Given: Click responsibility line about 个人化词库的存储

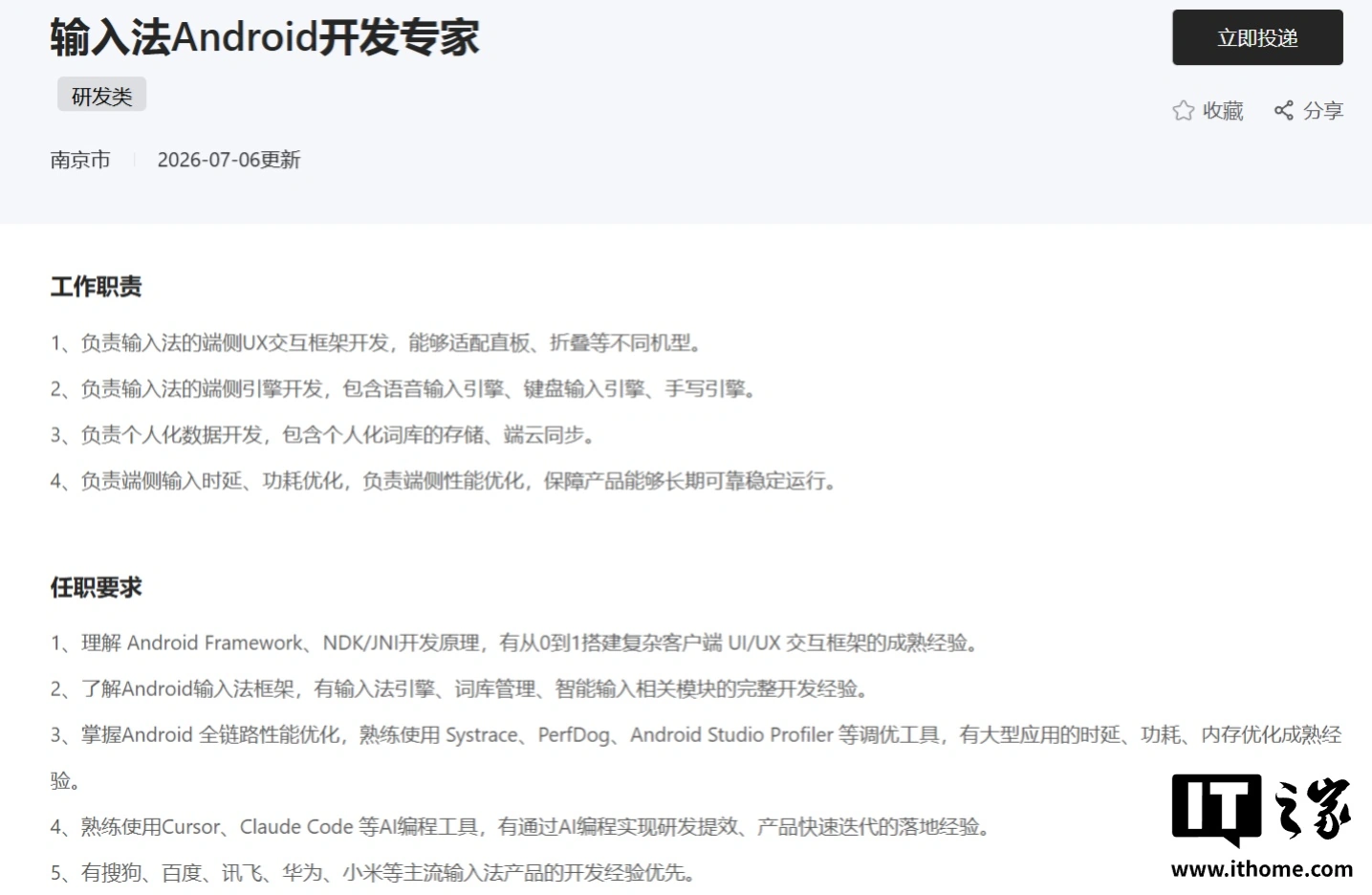Looking at the screenshot, I should pos(325,434).
